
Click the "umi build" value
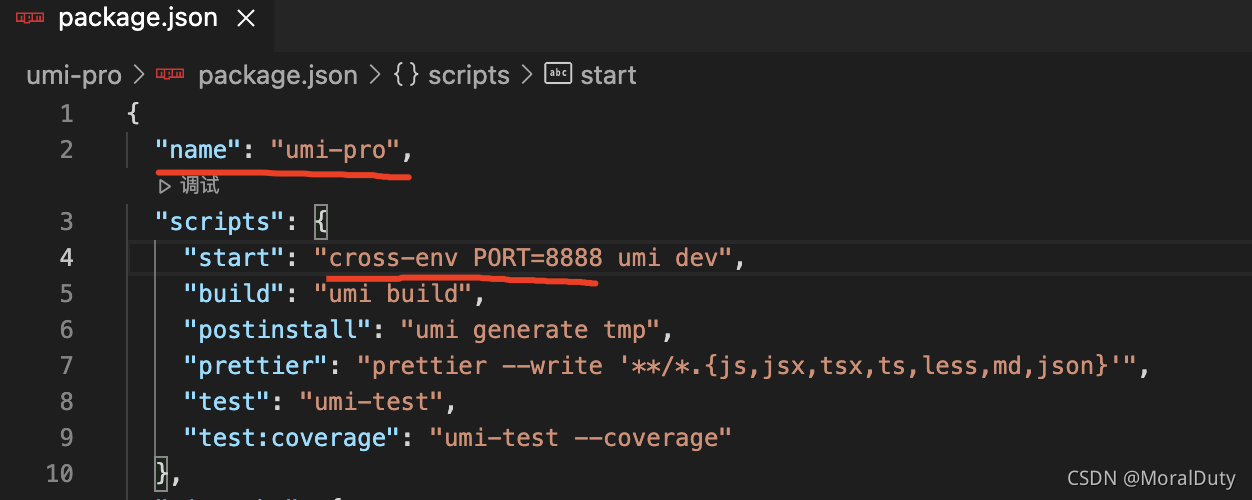pos(393,294)
